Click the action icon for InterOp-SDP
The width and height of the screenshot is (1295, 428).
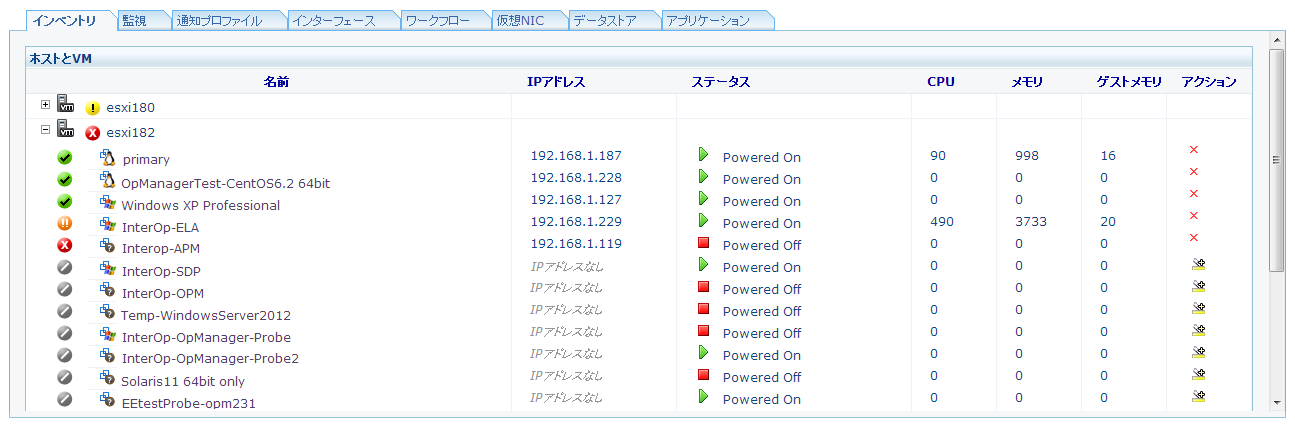click(x=1198, y=264)
